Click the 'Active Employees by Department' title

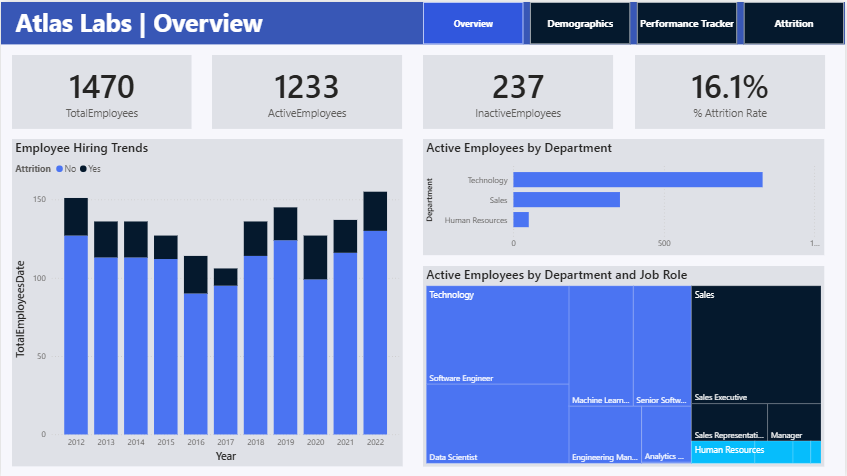[519, 148]
